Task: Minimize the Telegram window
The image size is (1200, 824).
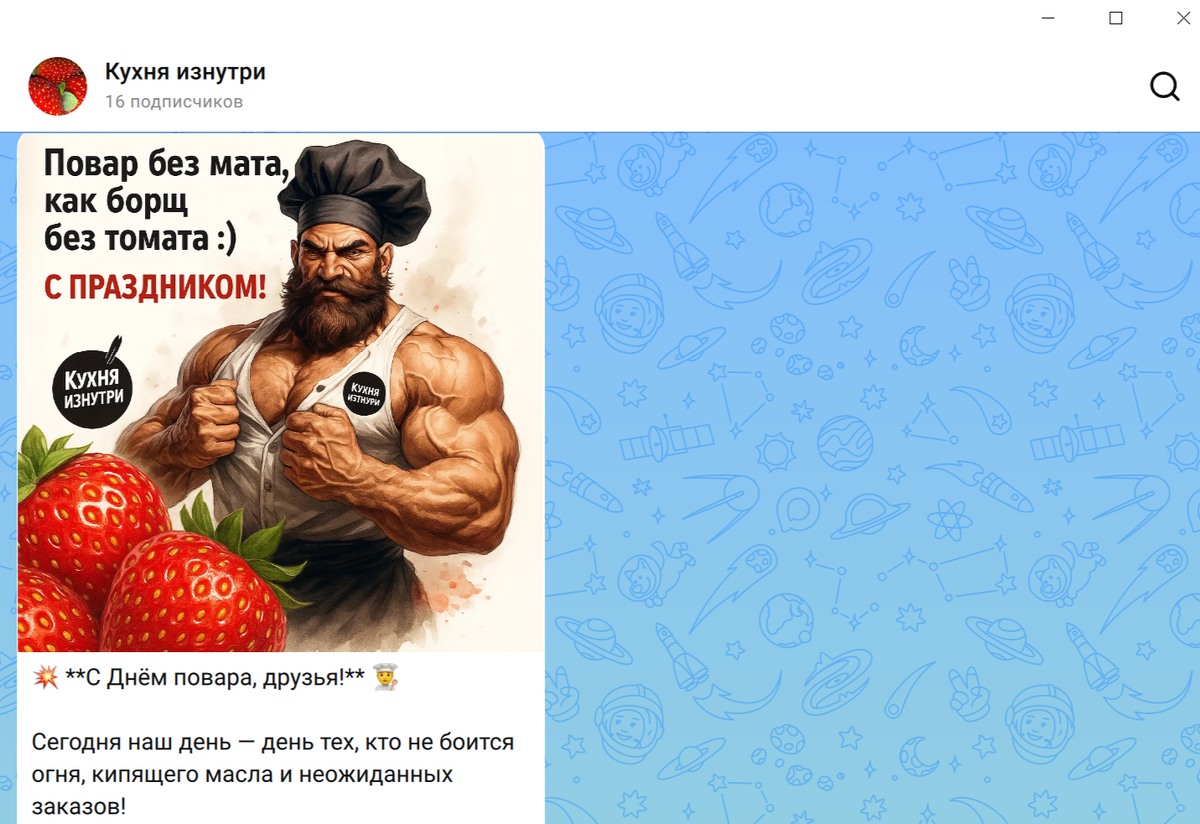Action: pyautogui.click(x=1049, y=18)
